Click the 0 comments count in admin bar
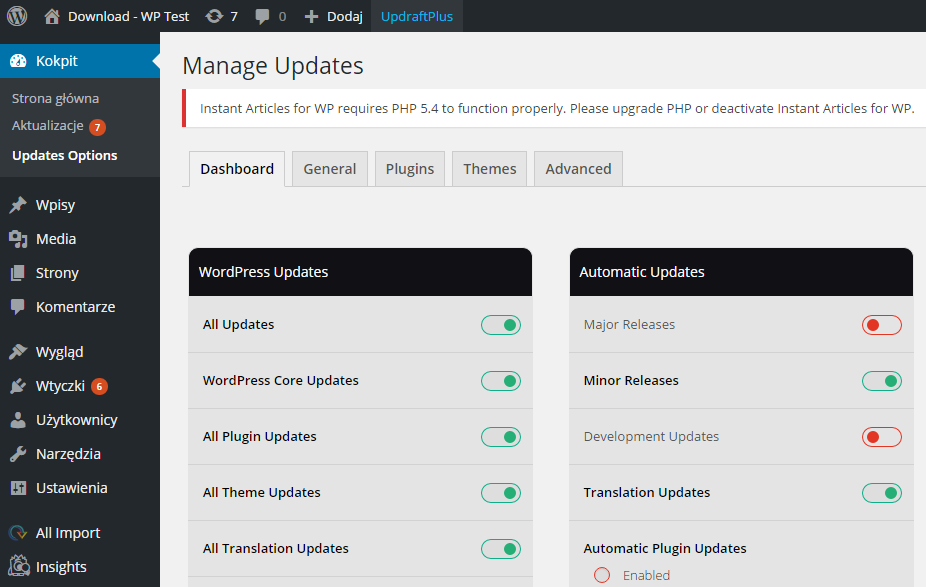The height and width of the screenshot is (587, 926). click(x=282, y=17)
